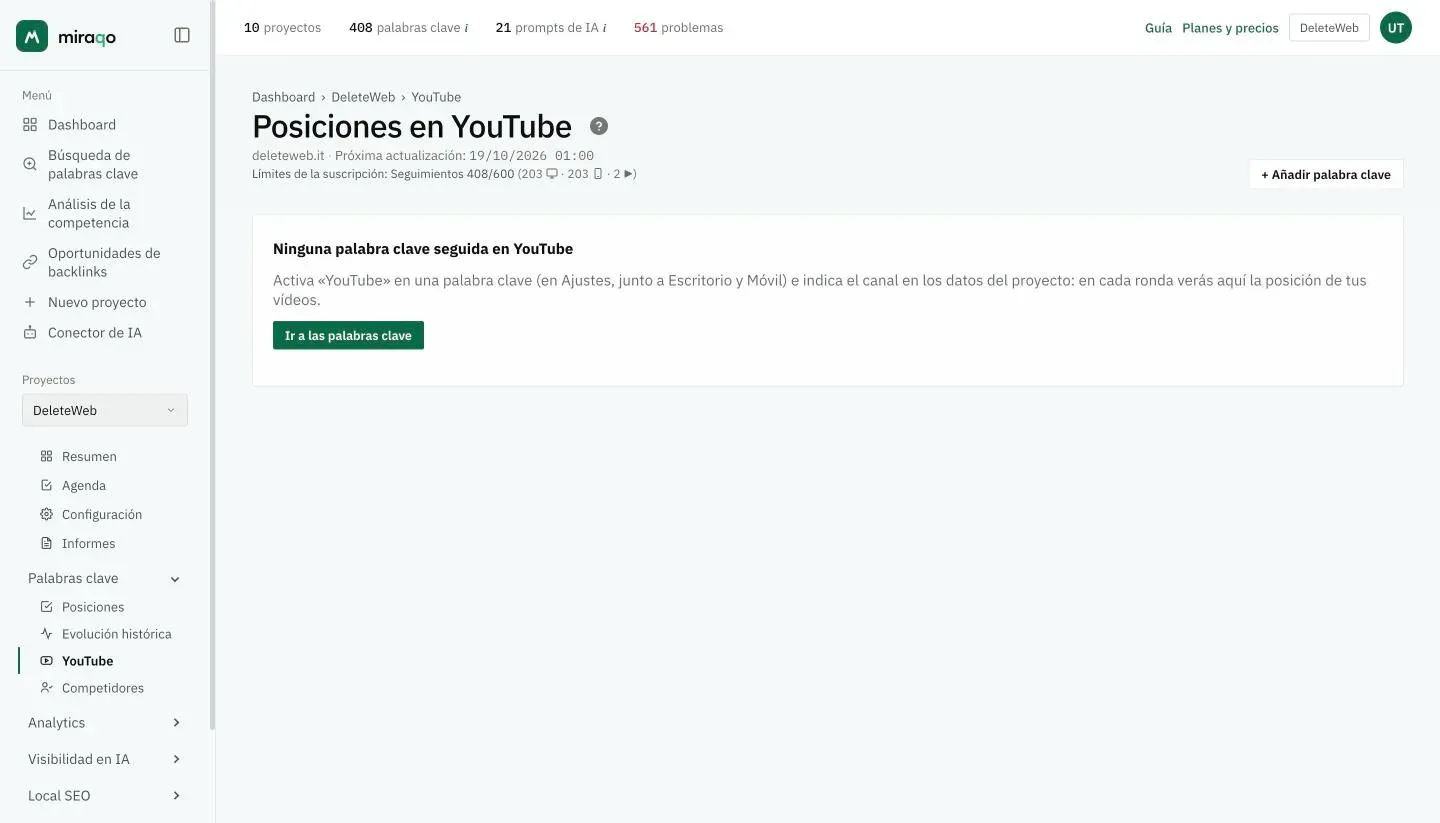Open the UT user avatar menu
1440x823 pixels.
(1396, 28)
